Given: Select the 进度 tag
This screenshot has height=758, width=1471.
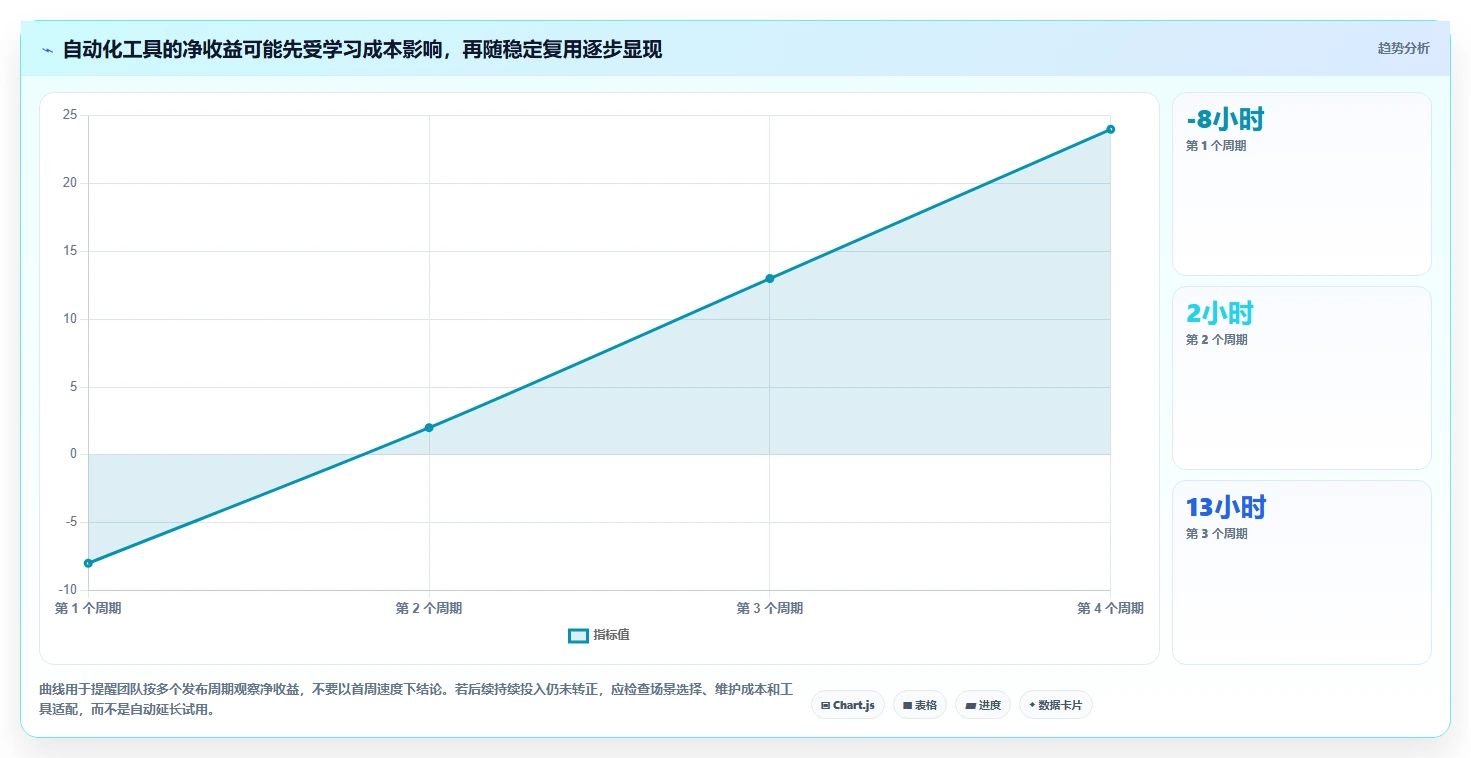Looking at the screenshot, I should pyautogui.click(x=983, y=705).
